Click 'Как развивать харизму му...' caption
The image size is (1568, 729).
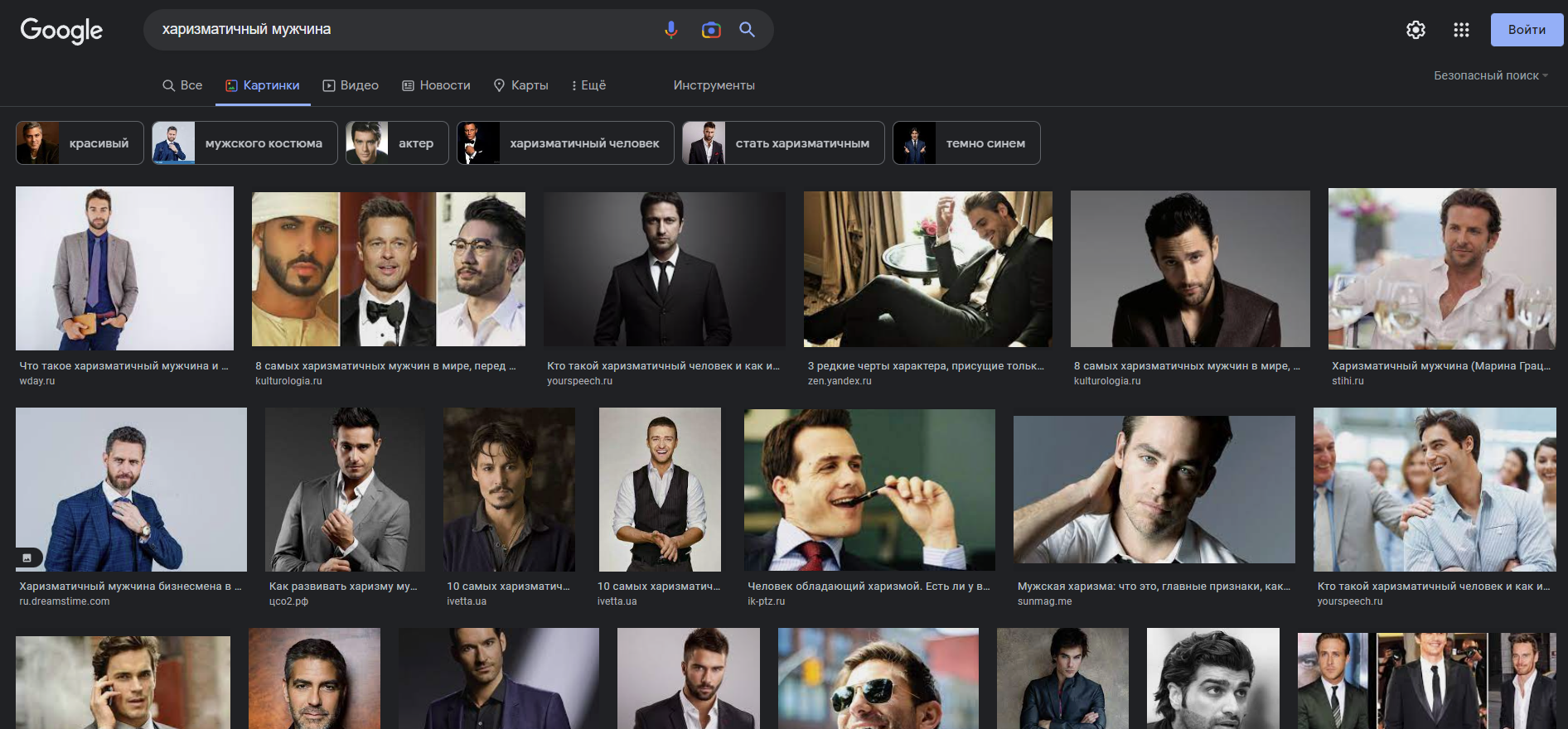pos(343,586)
